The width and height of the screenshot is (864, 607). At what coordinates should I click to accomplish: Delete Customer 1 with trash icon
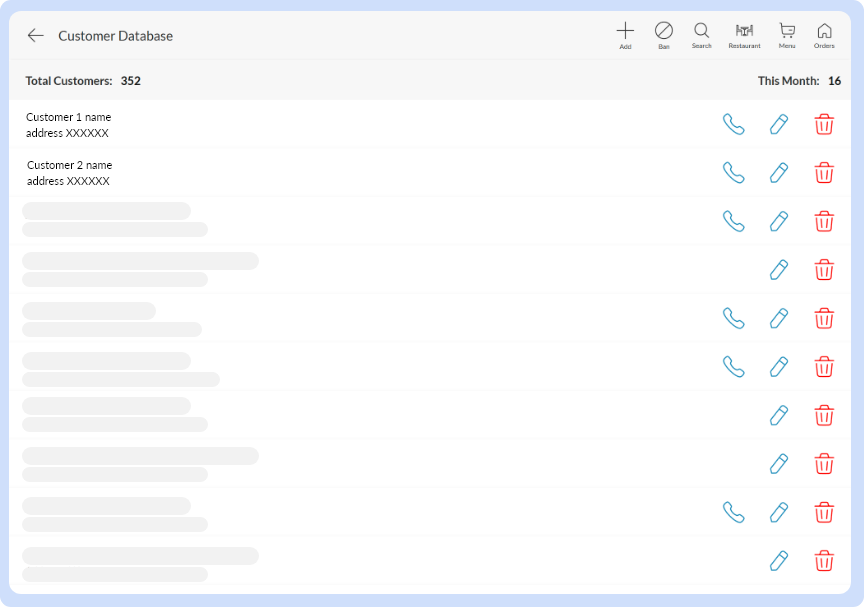[x=824, y=124]
